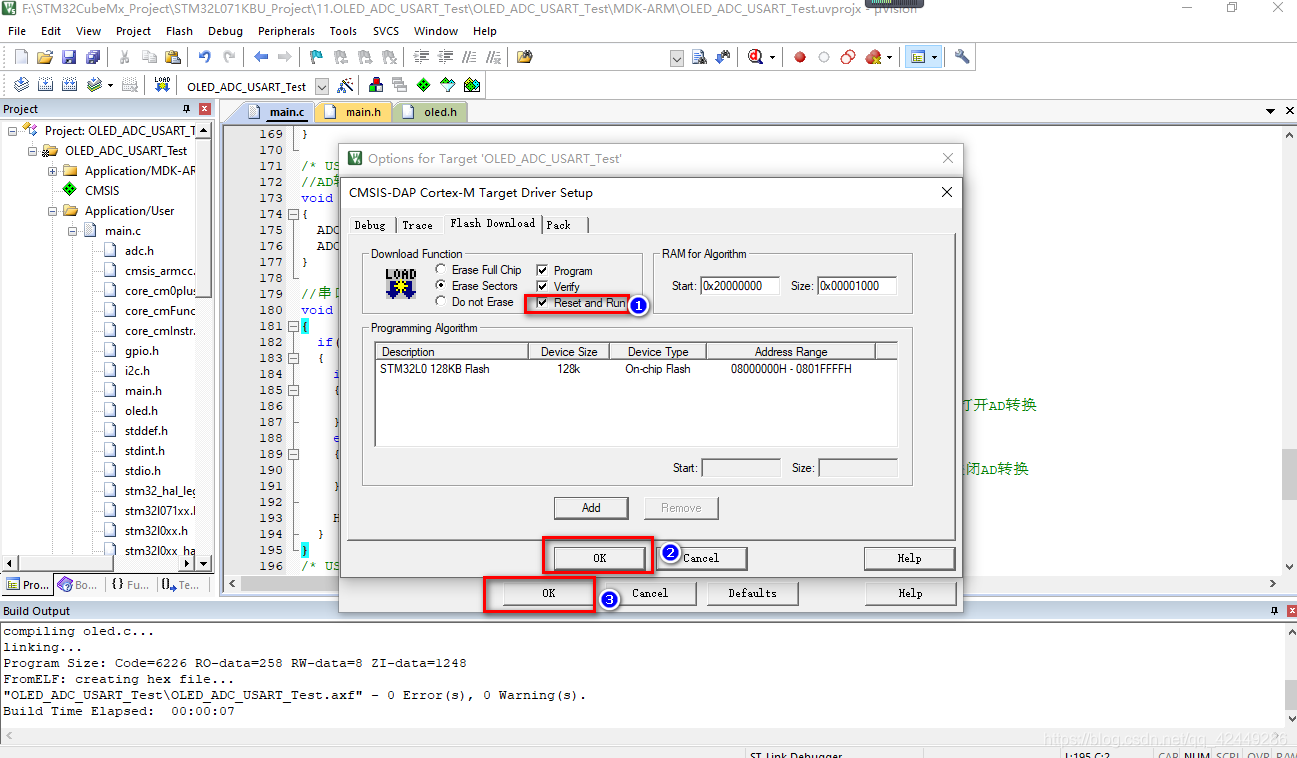Collapse the main.c file node
1297x758 pixels.
[x=73, y=231]
